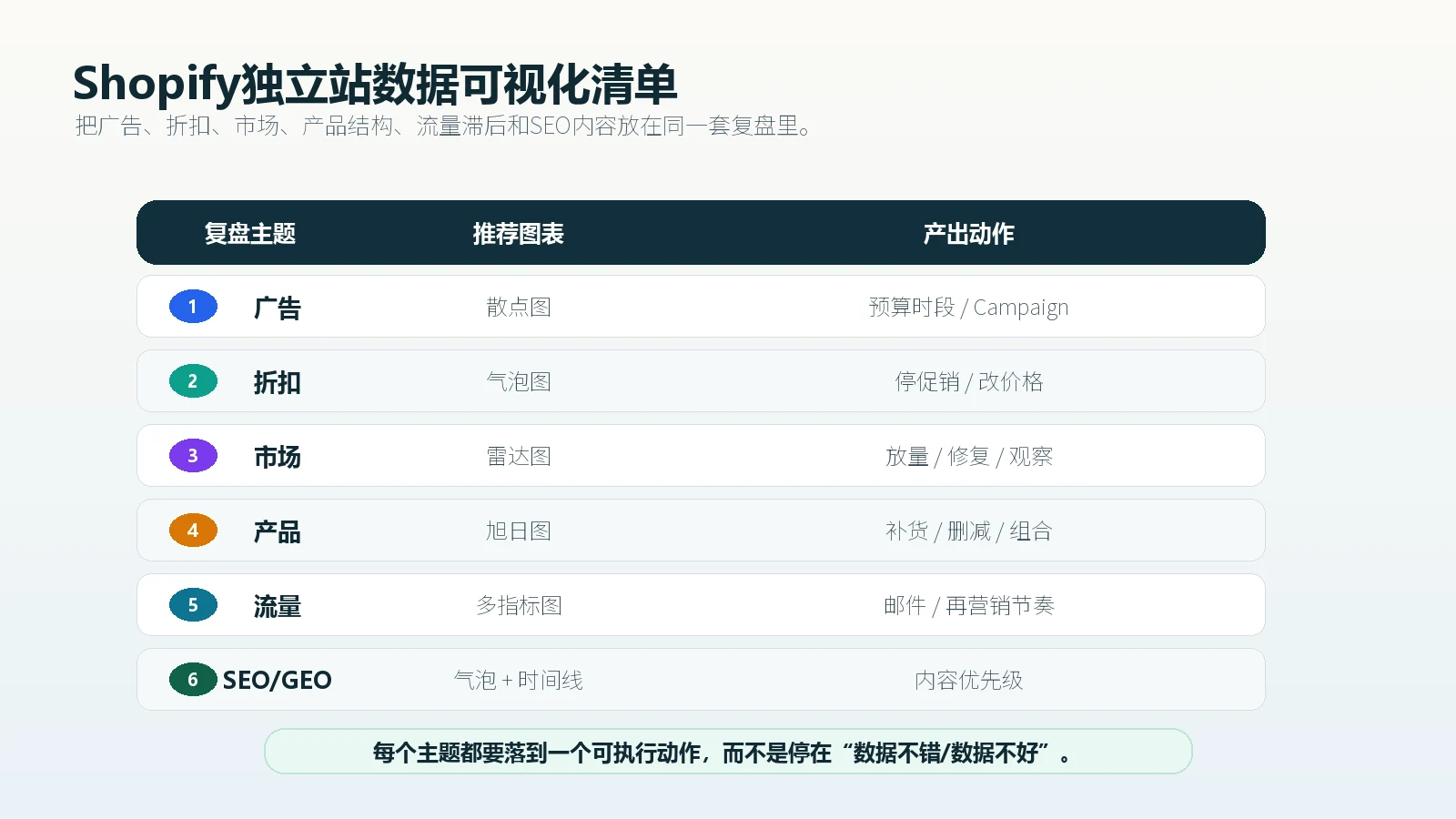Click the orange number 4 badge
The width and height of the screenshot is (1456, 819).
[x=193, y=531]
